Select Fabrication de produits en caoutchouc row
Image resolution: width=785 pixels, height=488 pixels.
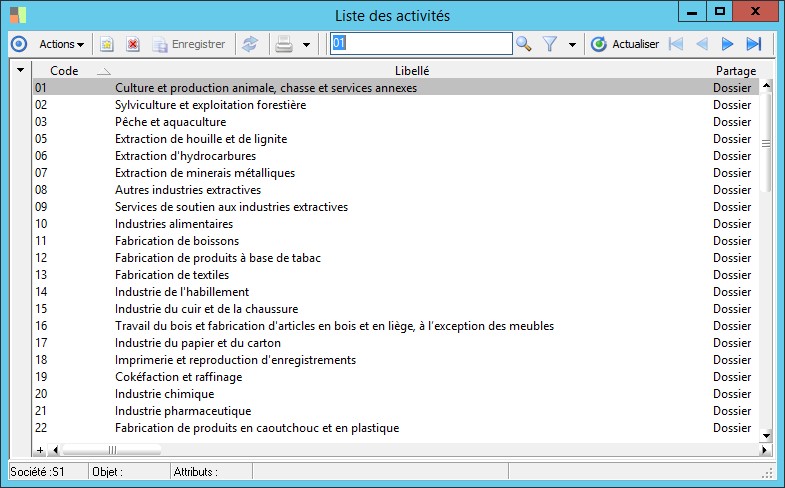click(396, 428)
